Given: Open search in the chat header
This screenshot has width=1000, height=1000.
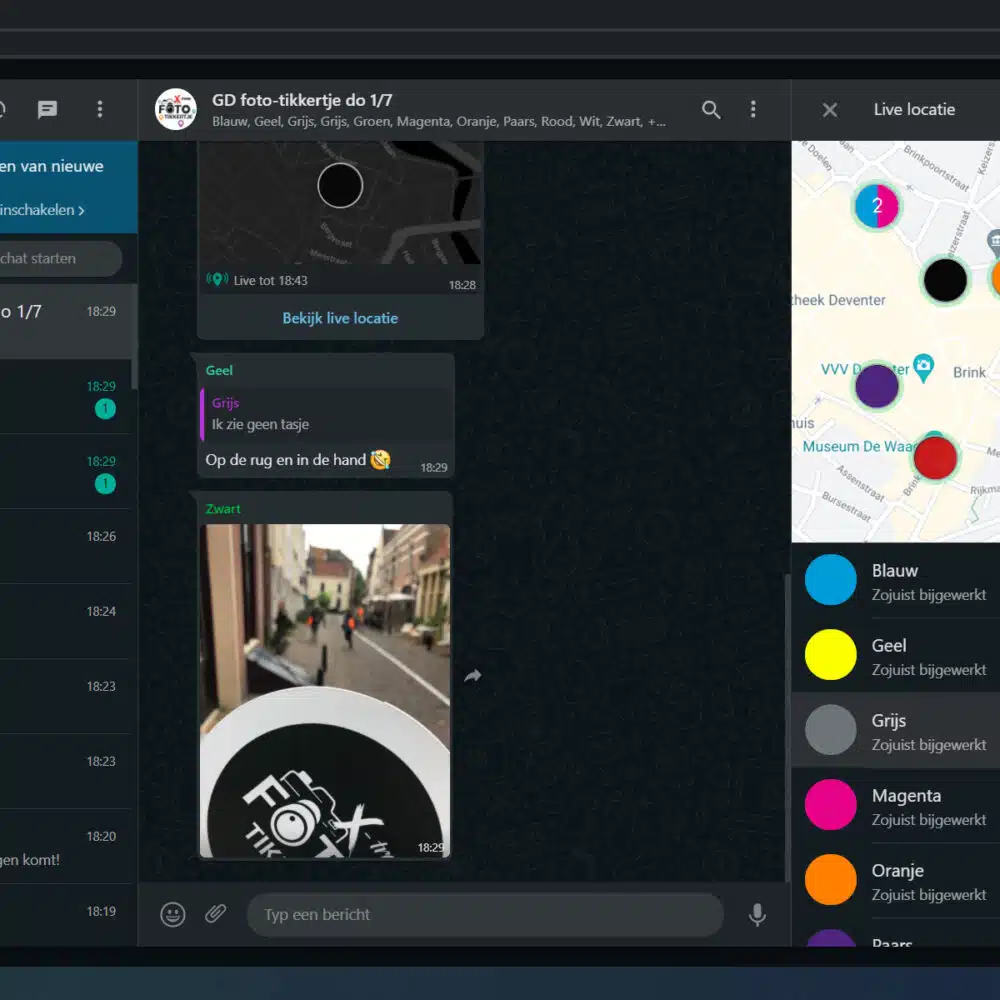Looking at the screenshot, I should (711, 110).
